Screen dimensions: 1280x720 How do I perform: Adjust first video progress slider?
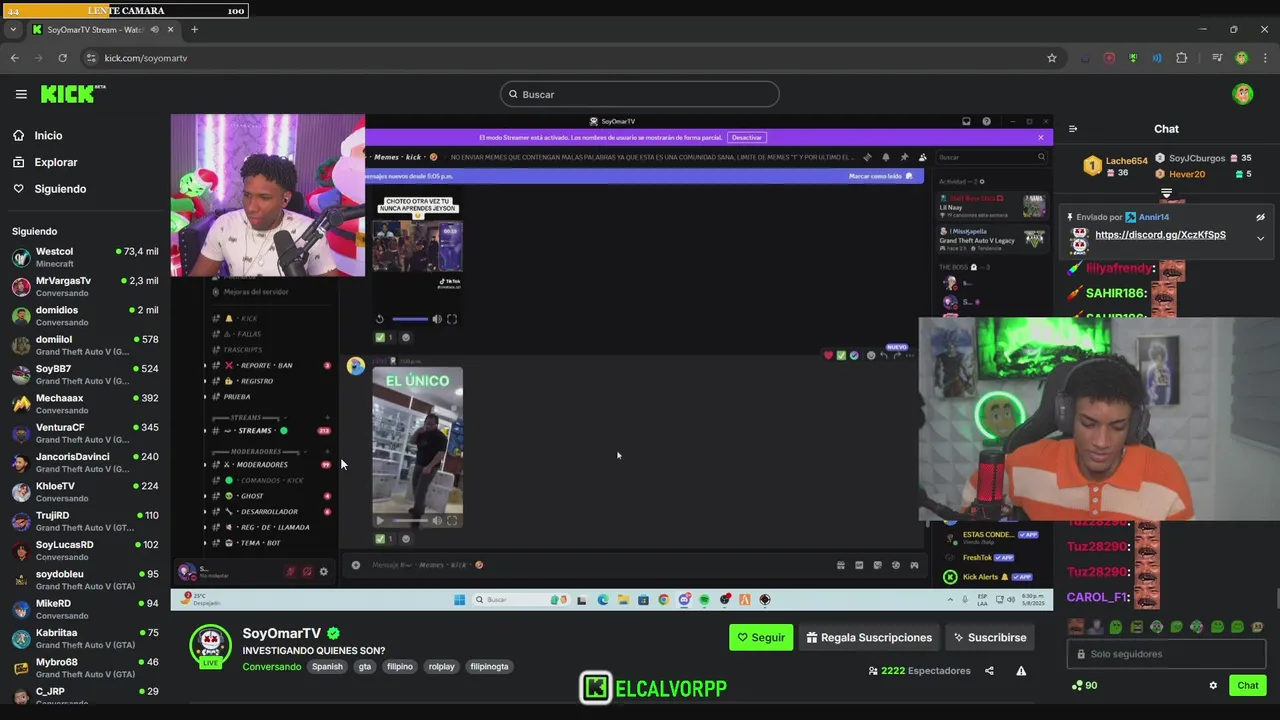410,319
